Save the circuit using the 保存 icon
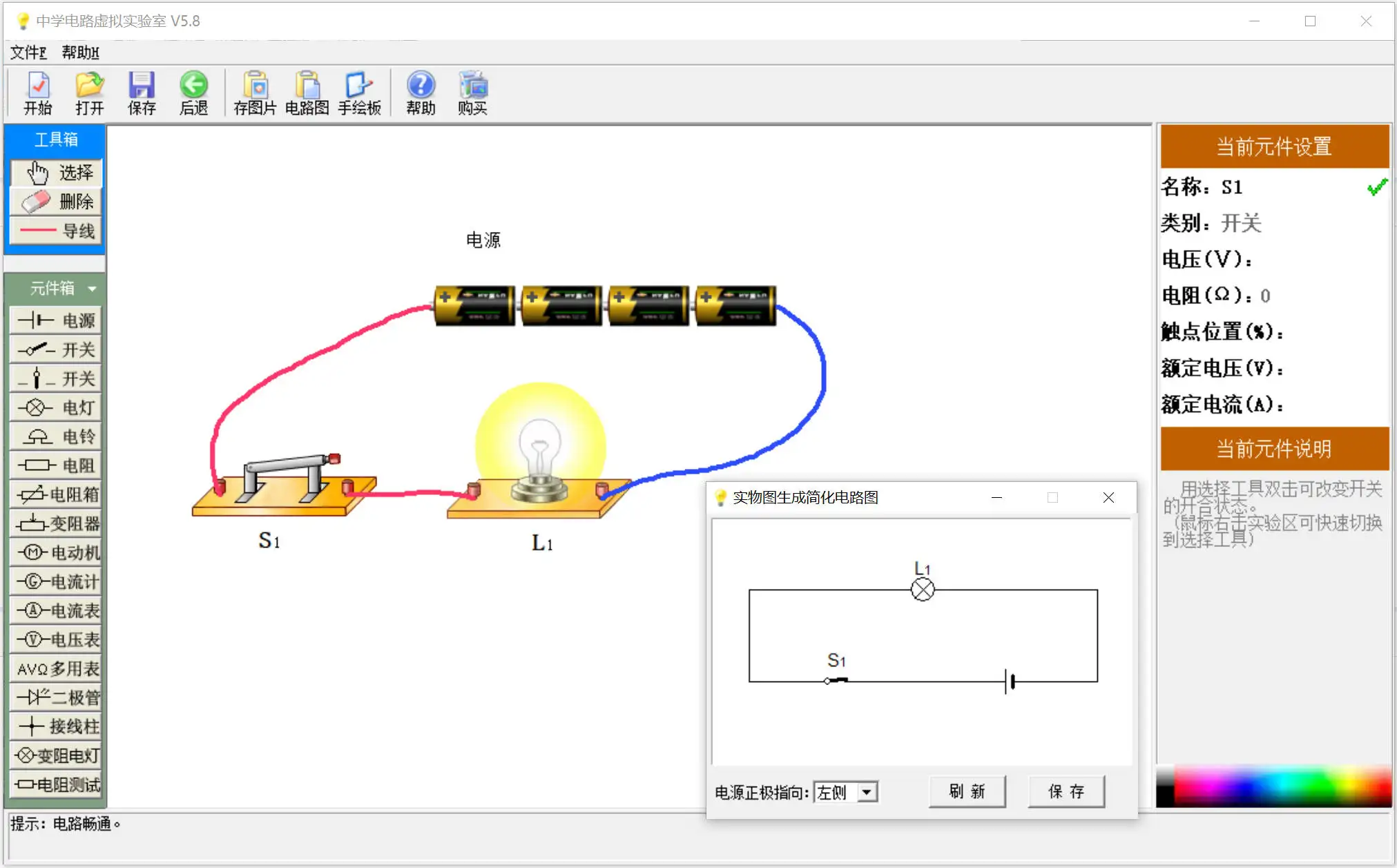The height and width of the screenshot is (868, 1397). click(x=142, y=93)
